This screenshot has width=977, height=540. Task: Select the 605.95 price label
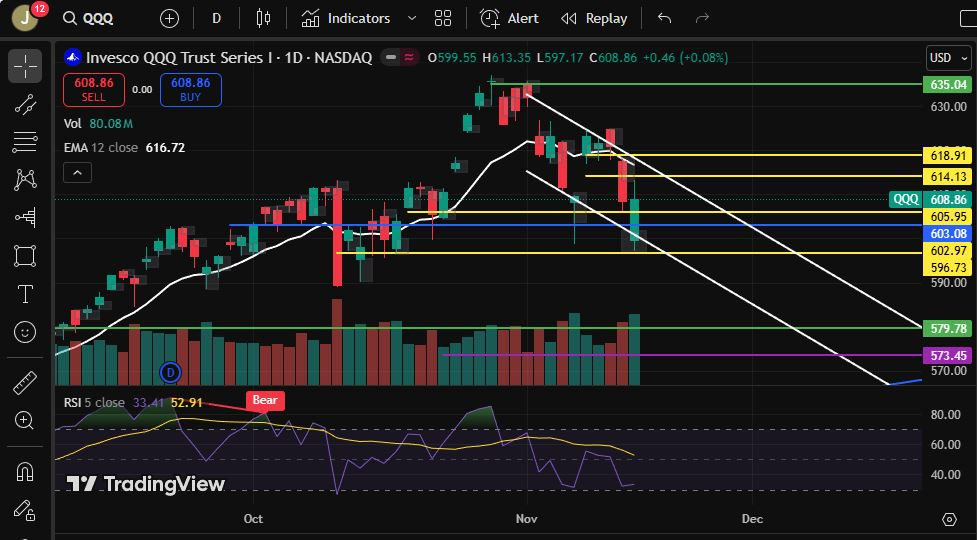948,217
